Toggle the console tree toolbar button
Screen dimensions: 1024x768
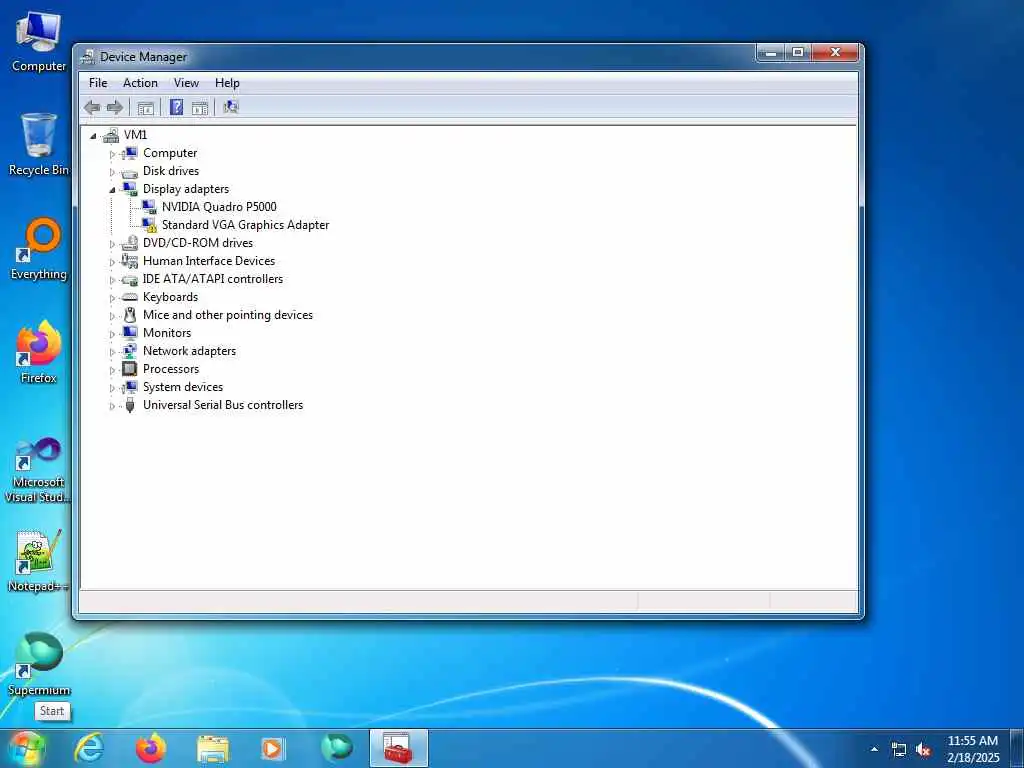146,108
